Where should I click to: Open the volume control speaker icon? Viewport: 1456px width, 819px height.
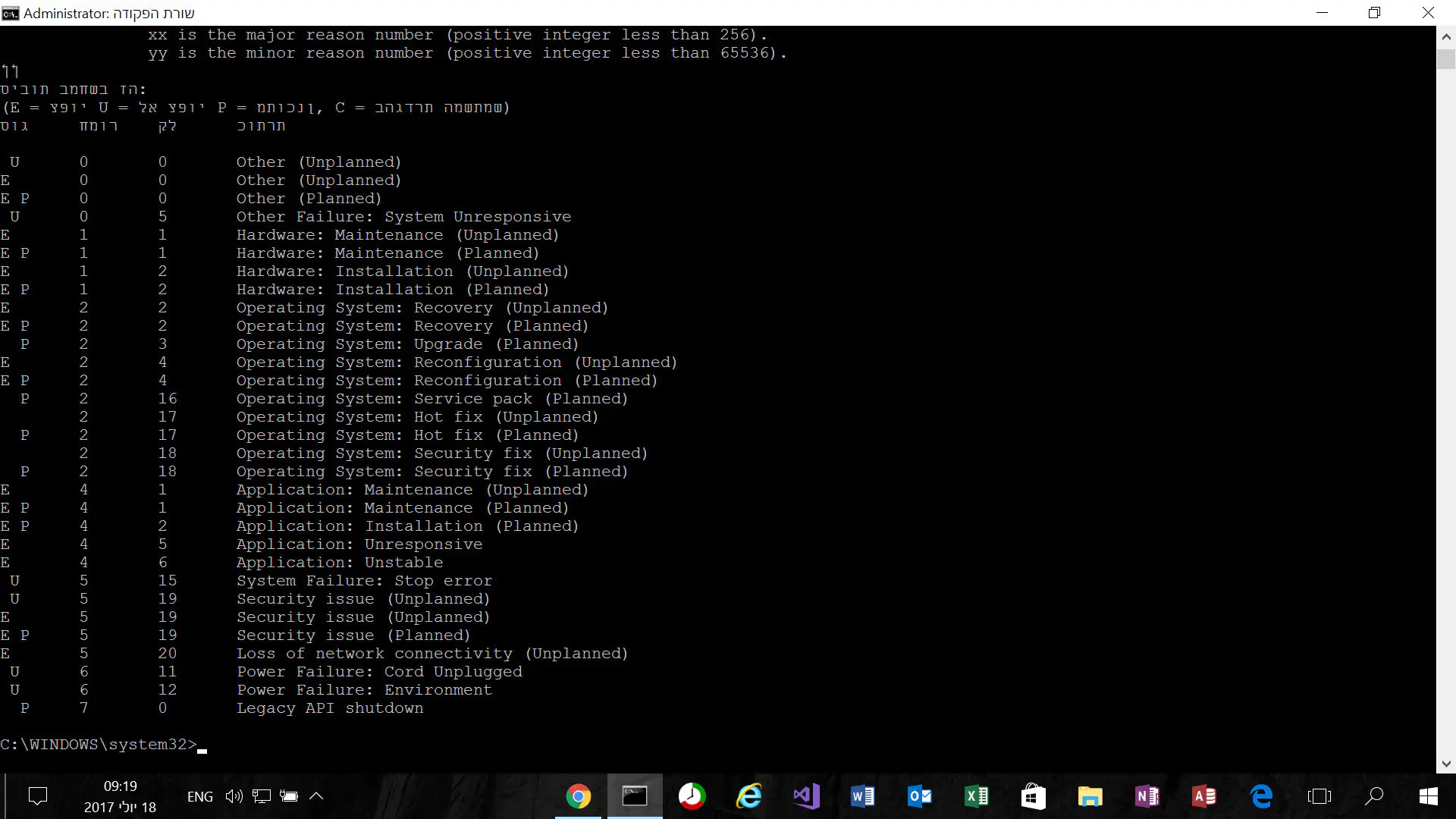click(234, 796)
